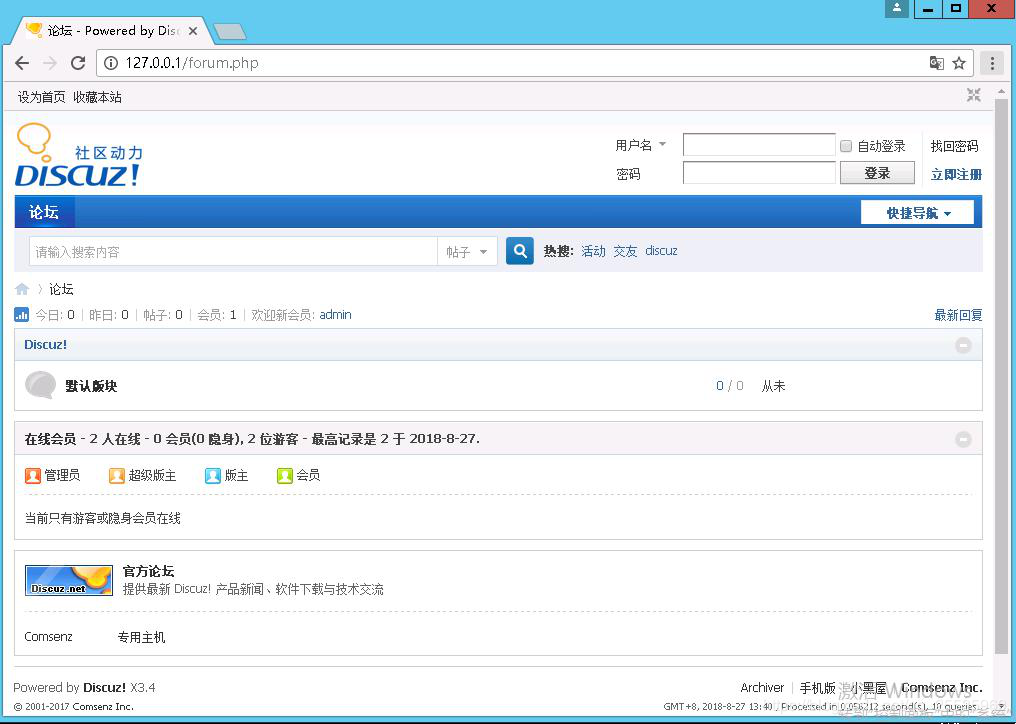Open the translate icon in the address bar
This screenshot has height=724, width=1016.
coord(934,62)
